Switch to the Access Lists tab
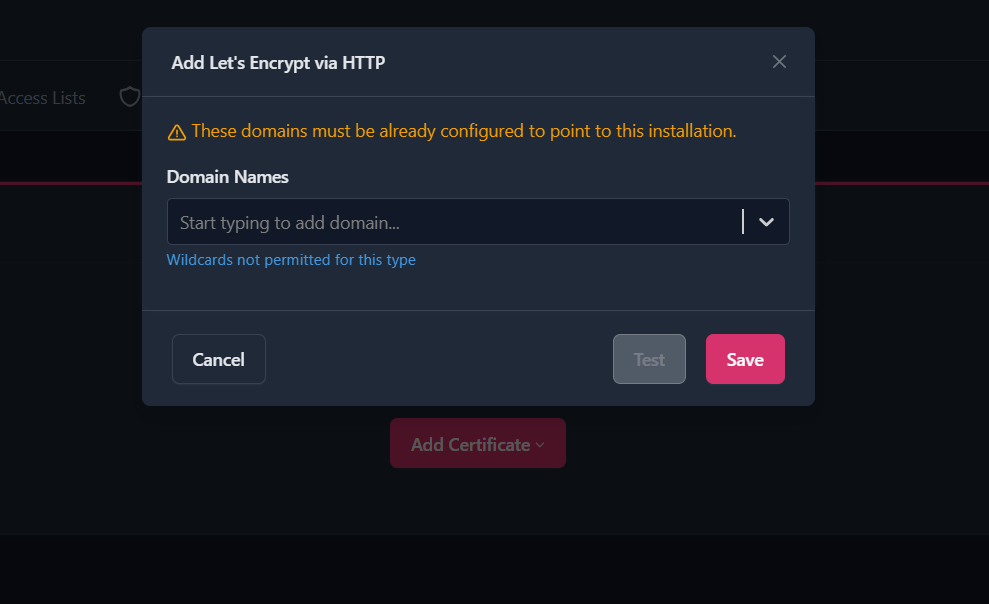The image size is (989, 604). (x=43, y=98)
